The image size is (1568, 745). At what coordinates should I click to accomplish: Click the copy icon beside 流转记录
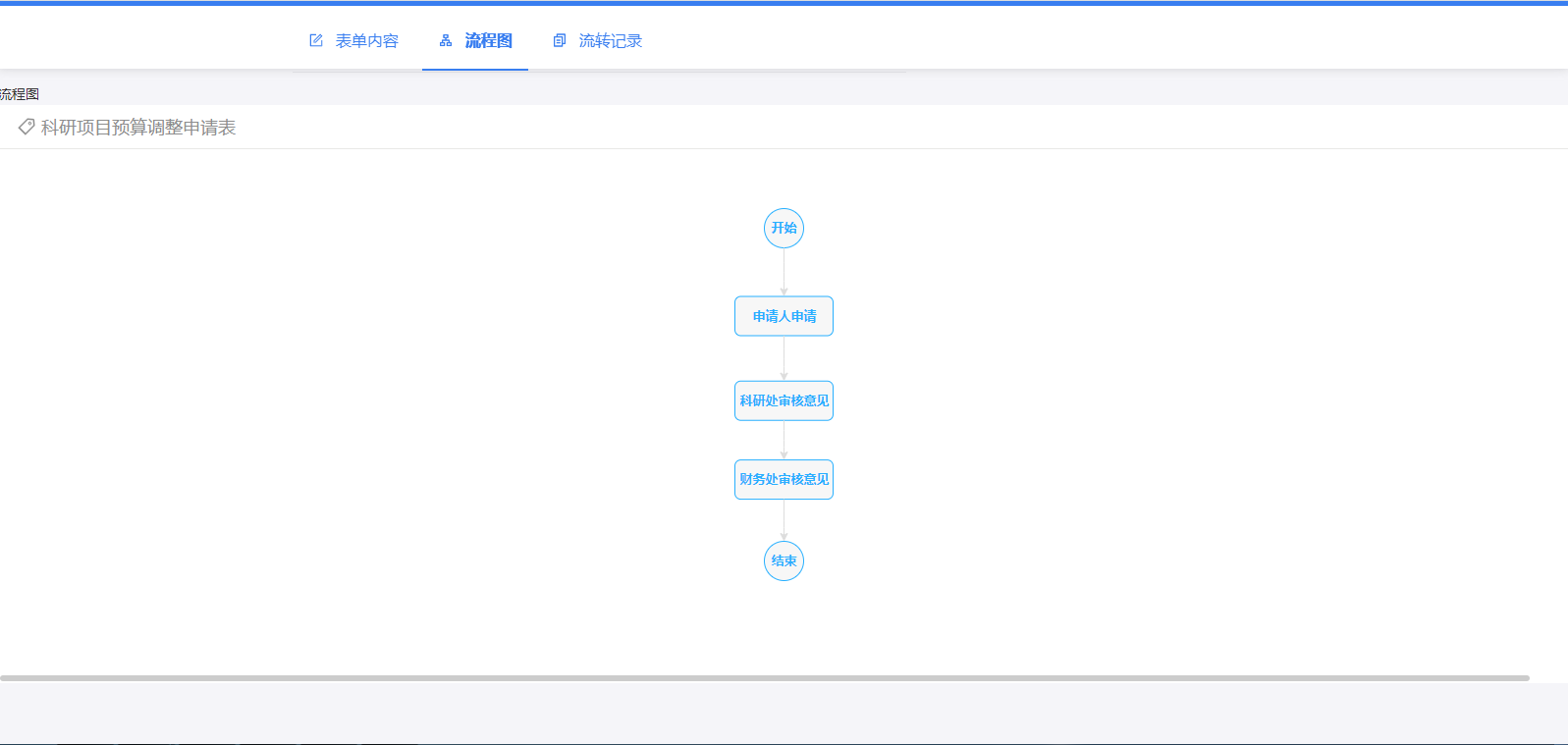[560, 40]
